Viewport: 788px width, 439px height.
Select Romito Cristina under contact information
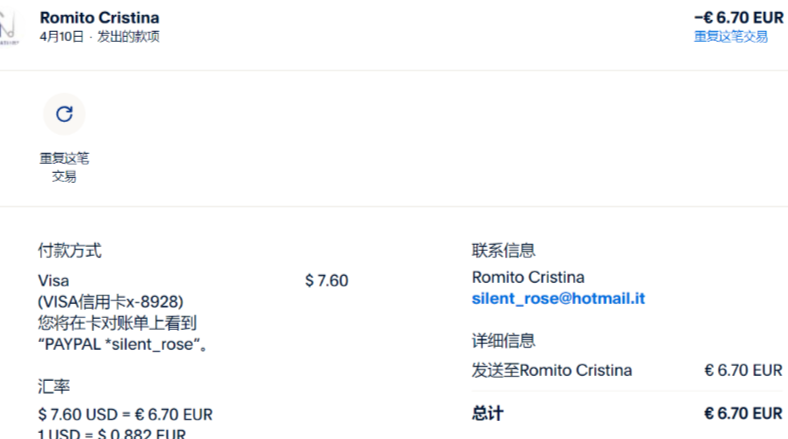528,277
